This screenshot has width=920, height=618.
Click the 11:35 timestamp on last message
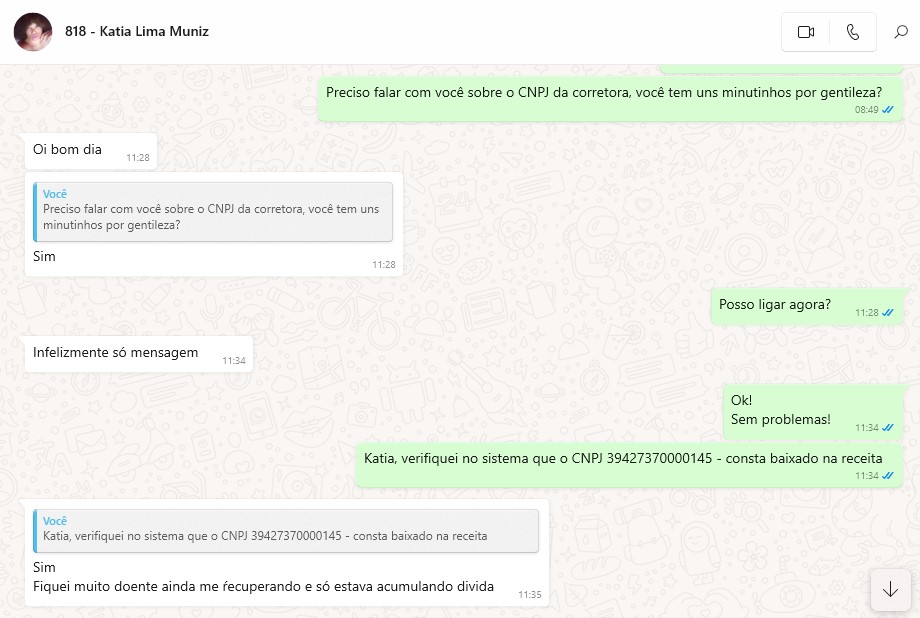tap(529, 595)
